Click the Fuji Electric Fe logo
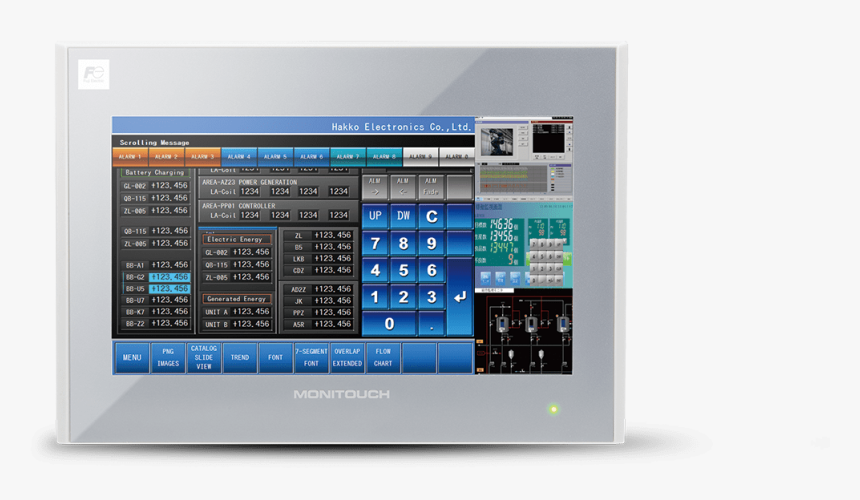 (x=94, y=74)
